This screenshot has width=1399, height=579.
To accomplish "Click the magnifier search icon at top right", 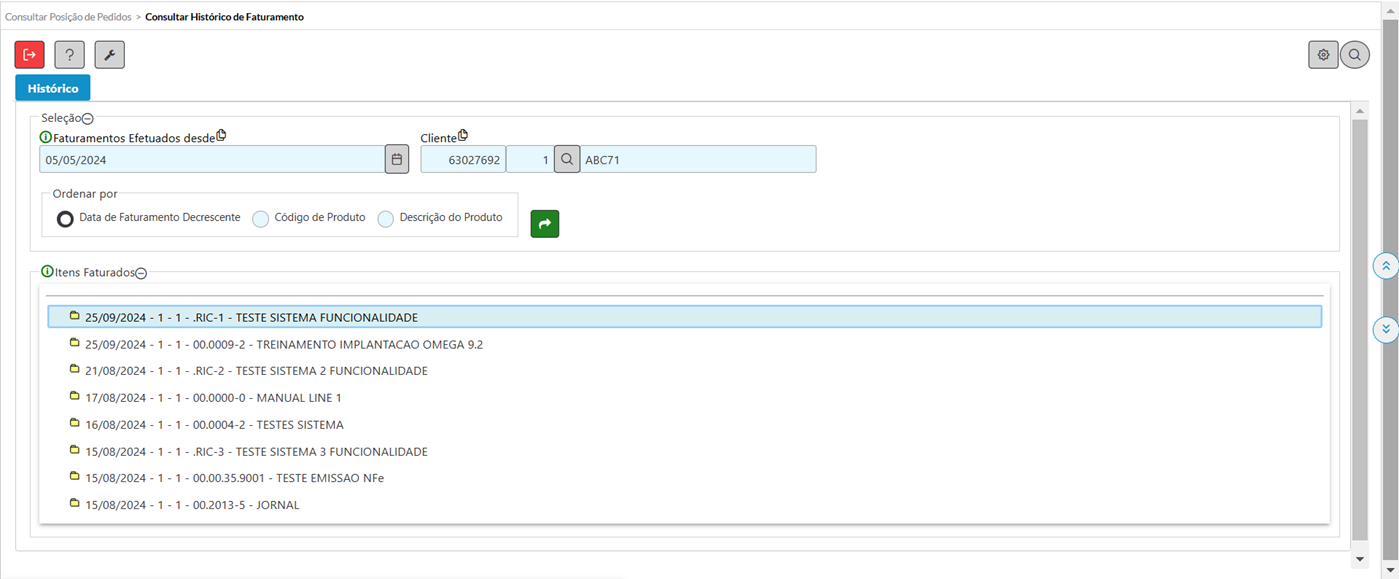I will pyautogui.click(x=1355, y=55).
